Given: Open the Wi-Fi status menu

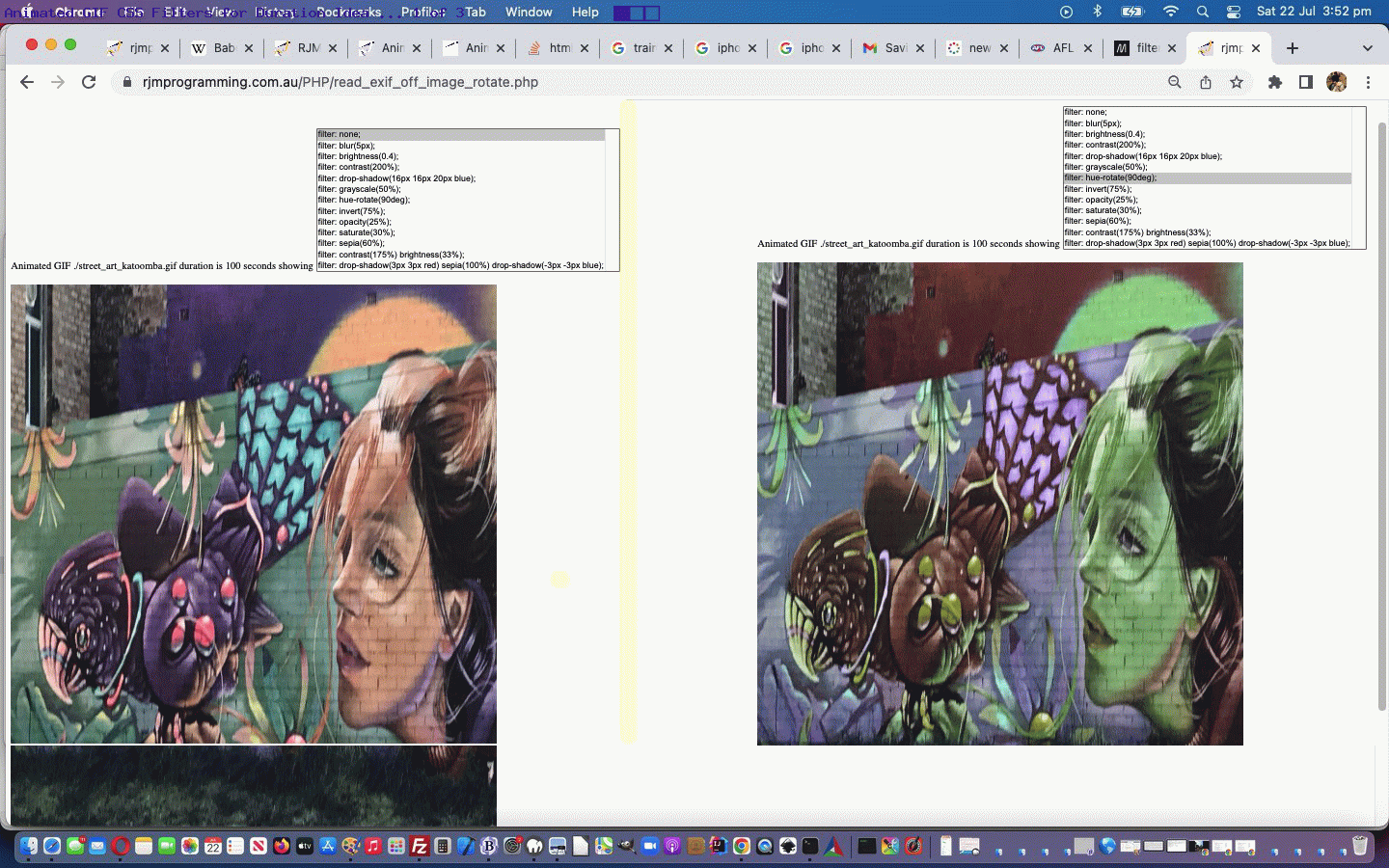Looking at the screenshot, I should point(1170,12).
